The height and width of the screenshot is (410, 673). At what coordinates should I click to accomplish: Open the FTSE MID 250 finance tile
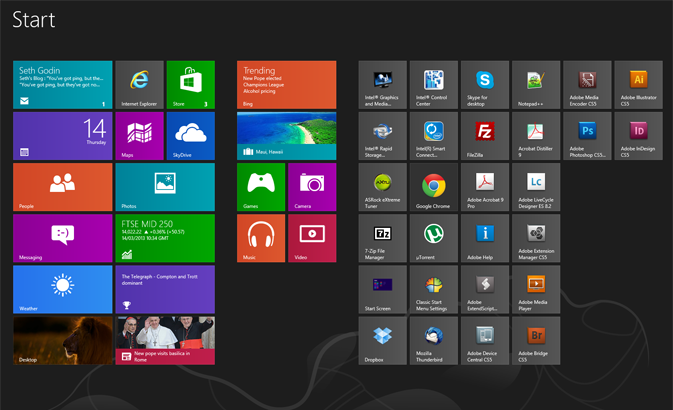pyautogui.click(x=165, y=238)
